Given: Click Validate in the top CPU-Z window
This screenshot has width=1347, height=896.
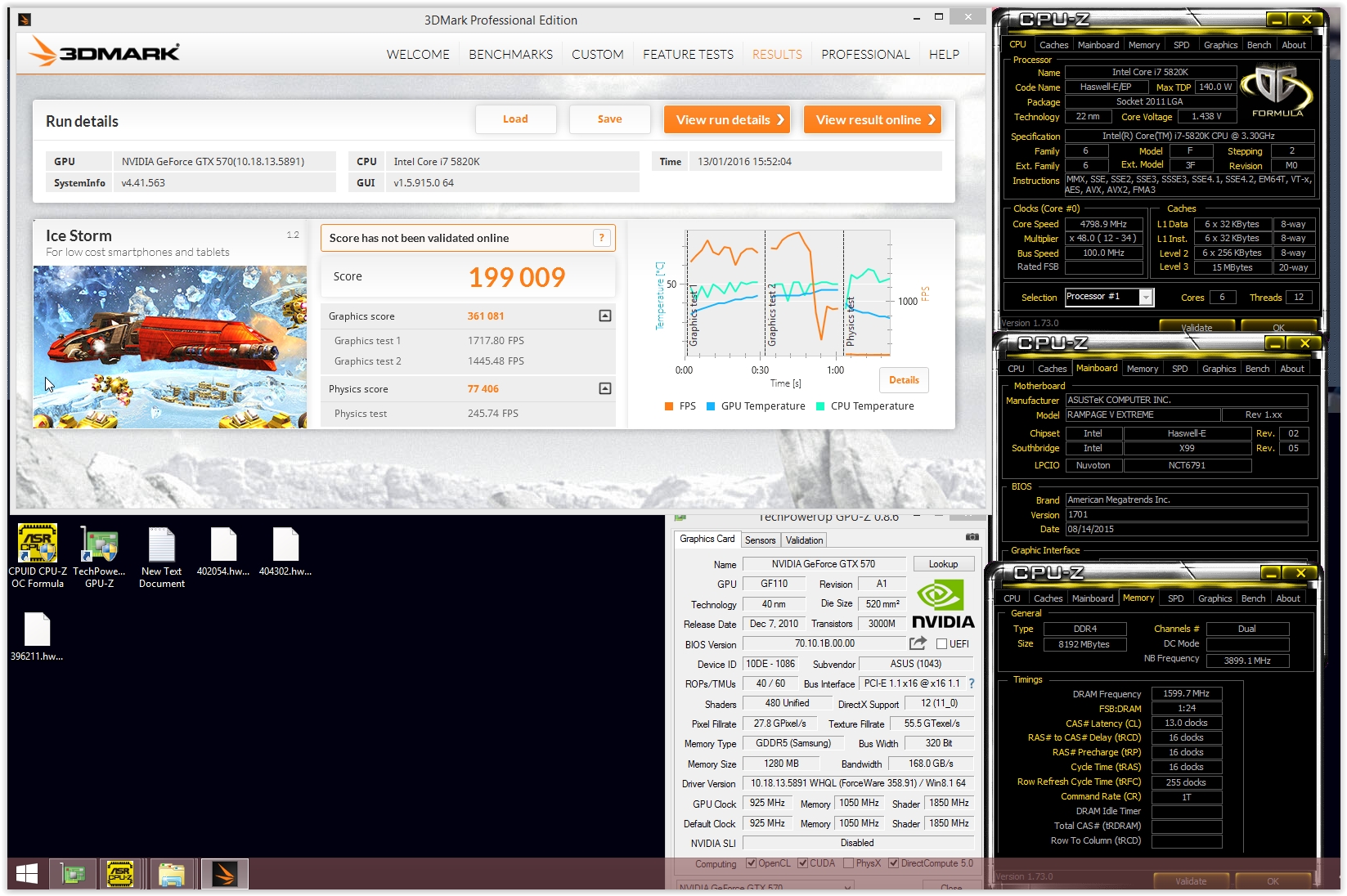Looking at the screenshot, I should click(x=1197, y=327).
